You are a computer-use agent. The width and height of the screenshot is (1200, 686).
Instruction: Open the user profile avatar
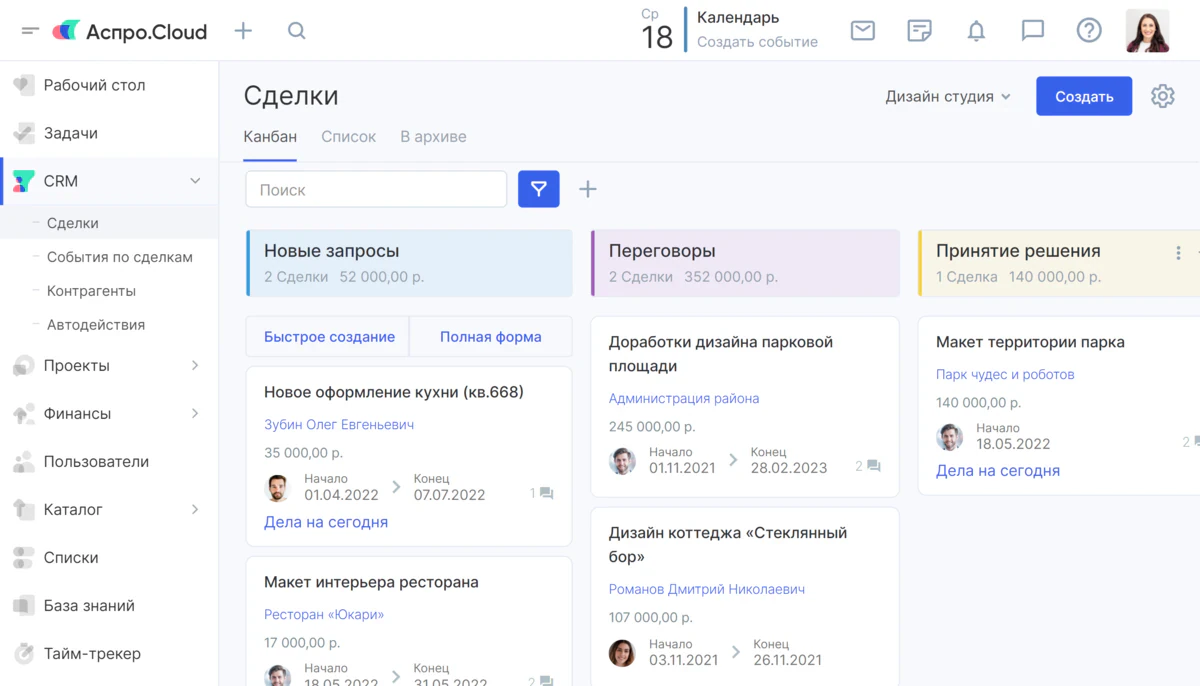click(x=1148, y=31)
